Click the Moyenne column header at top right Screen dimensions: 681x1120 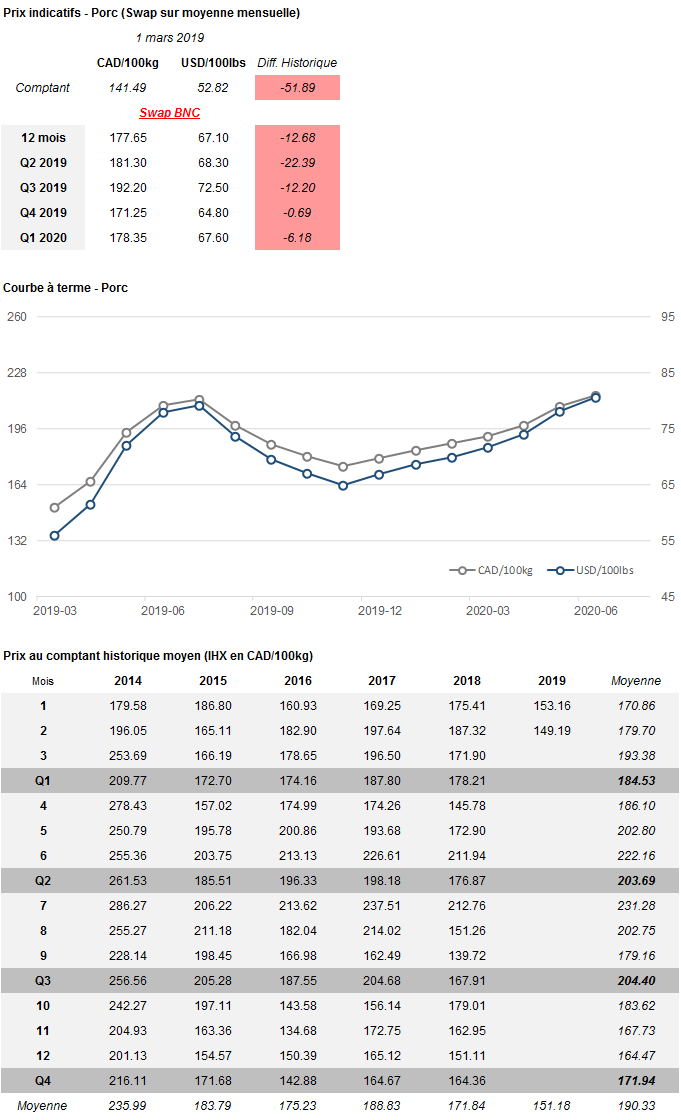(x=635, y=681)
